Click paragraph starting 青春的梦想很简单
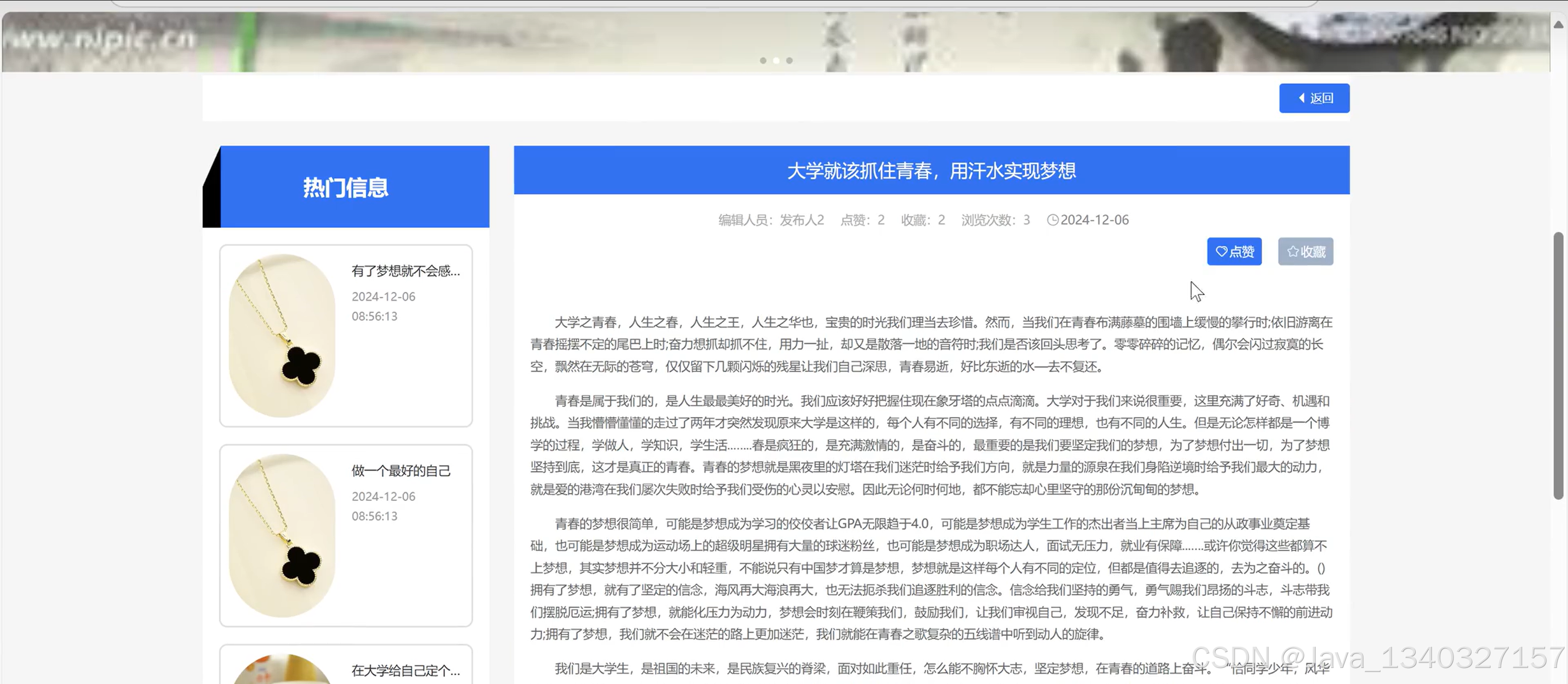Image resolution: width=1568 pixels, height=684 pixels. click(x=931, y=579)
